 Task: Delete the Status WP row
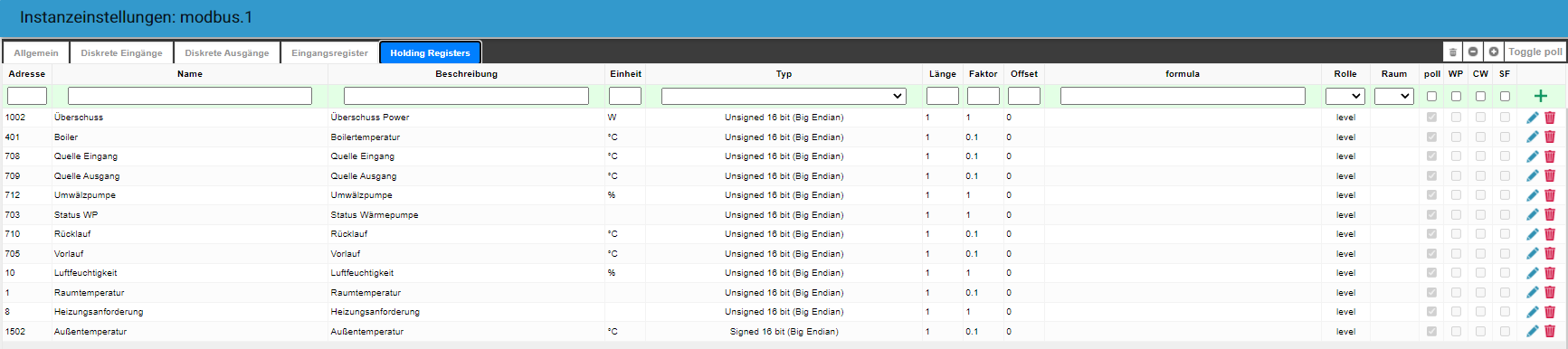[1550, 214]
